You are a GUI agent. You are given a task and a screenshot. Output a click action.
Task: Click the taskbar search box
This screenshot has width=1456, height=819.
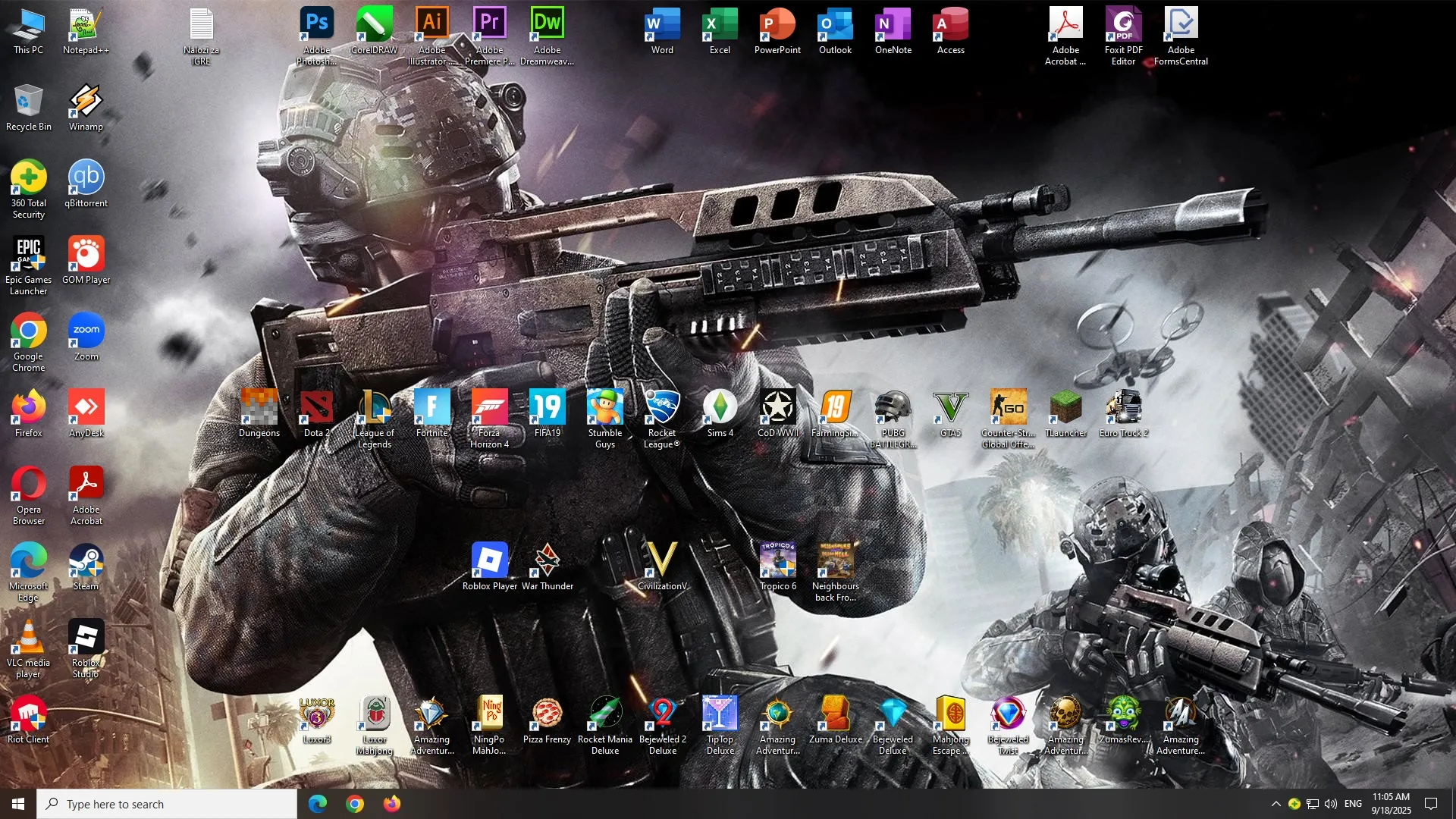point(167,804)
